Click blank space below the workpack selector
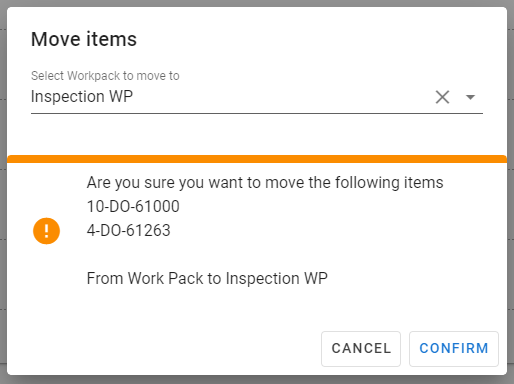 [x=257, y=134]
